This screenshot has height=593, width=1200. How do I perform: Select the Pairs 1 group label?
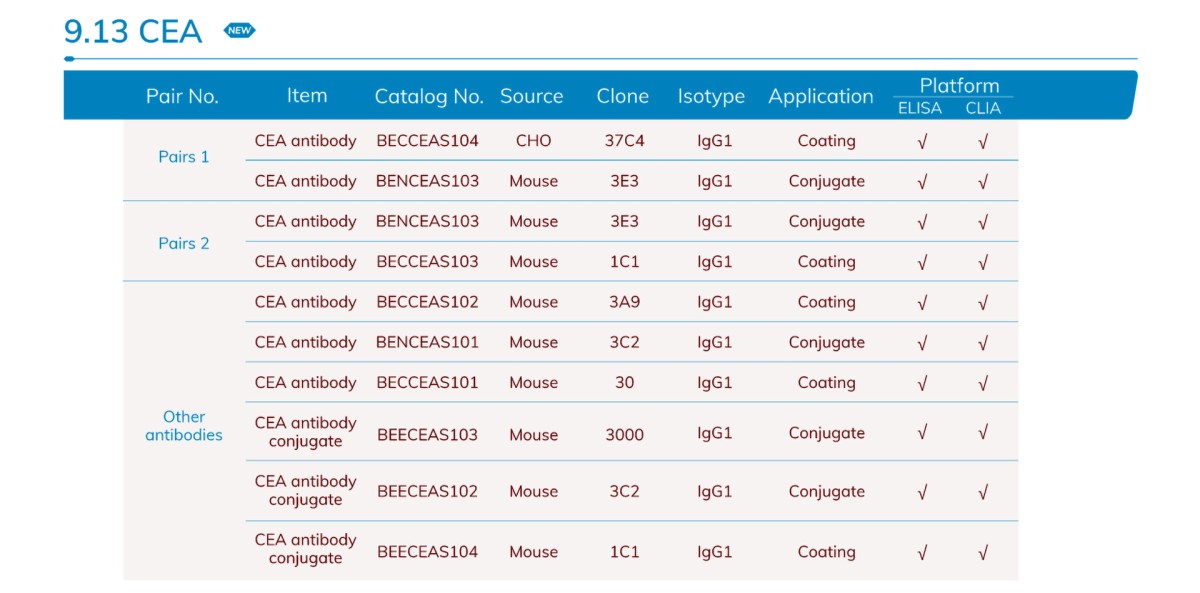coord(184,157)
